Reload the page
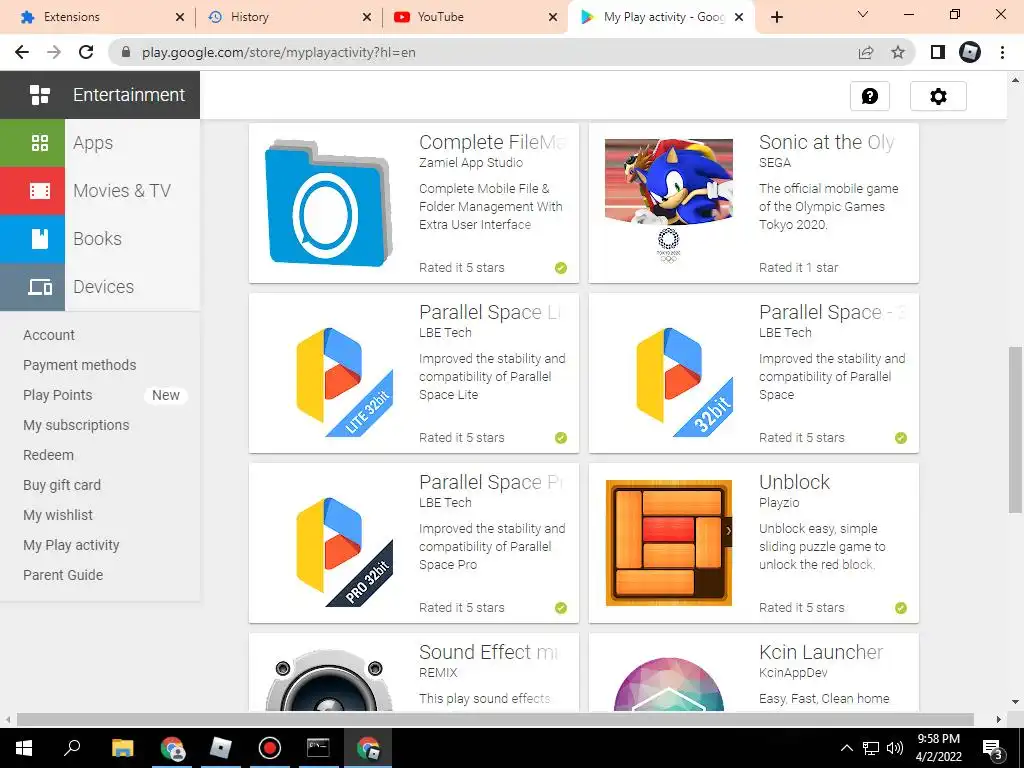This screenshot has width=1024, height=768. click(86, 52)
